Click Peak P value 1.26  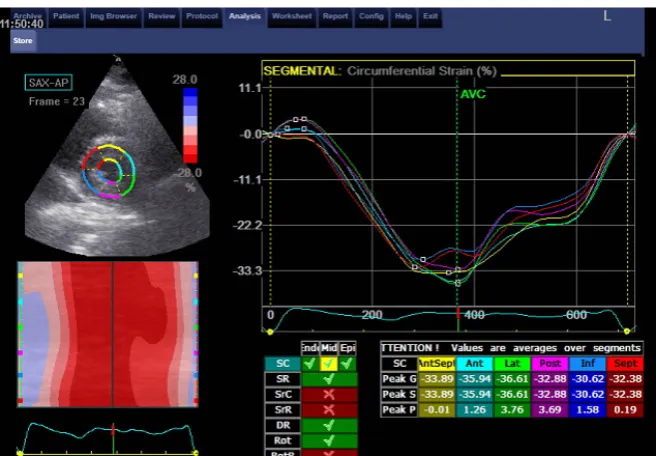point(474,410)
